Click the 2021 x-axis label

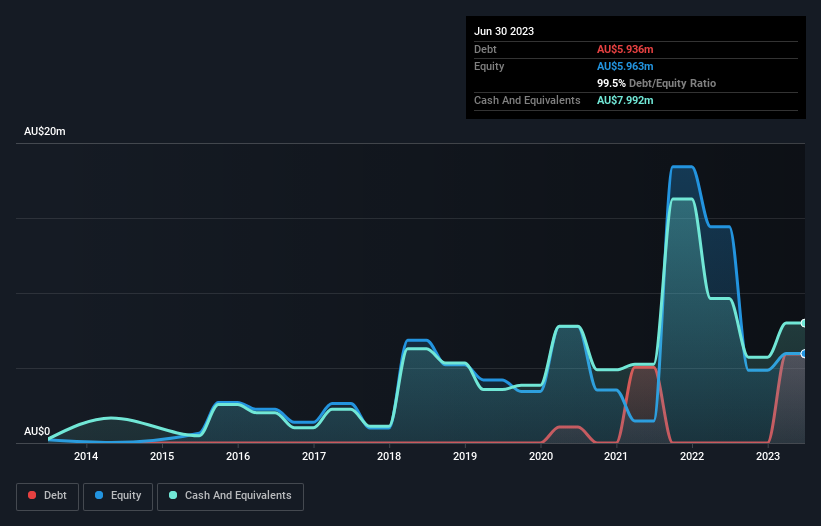point(616,456)
